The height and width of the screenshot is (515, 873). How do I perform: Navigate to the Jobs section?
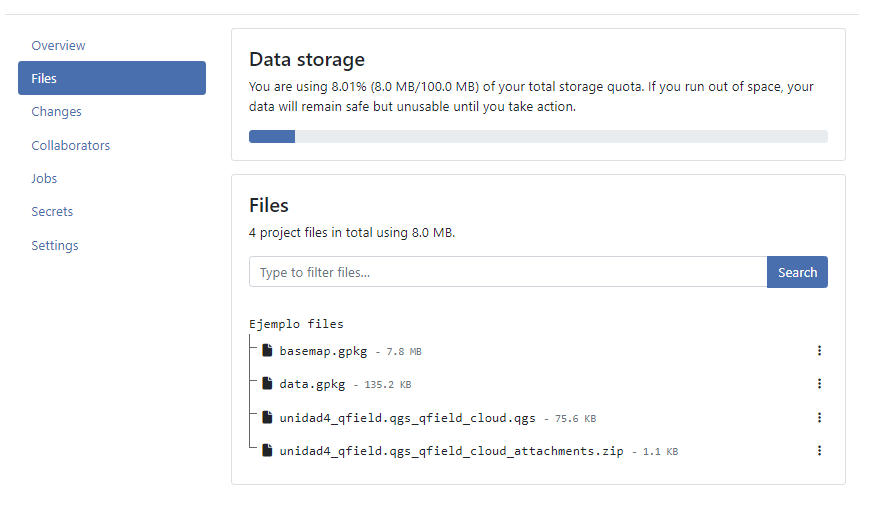click(x=44, y=178)
